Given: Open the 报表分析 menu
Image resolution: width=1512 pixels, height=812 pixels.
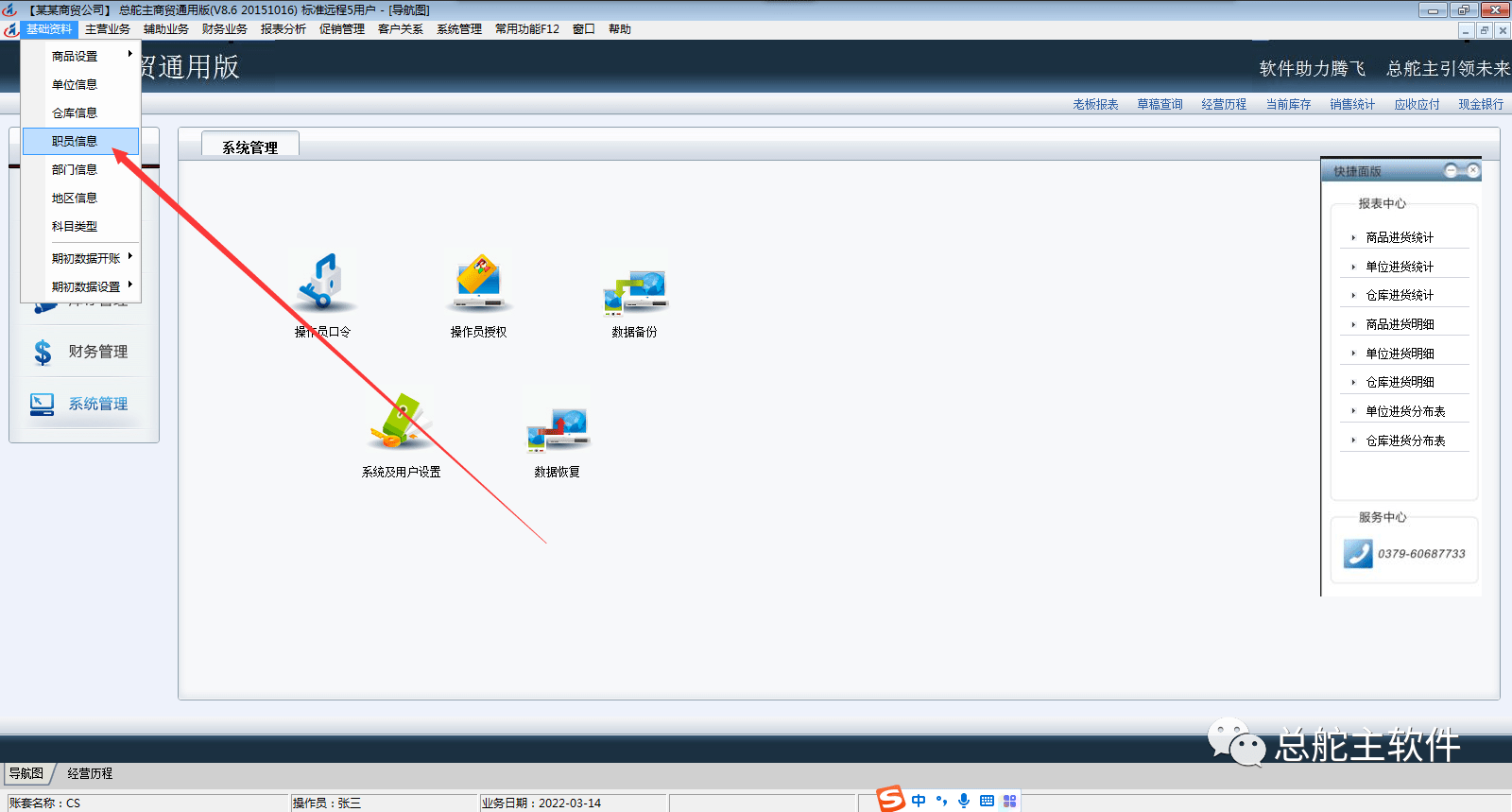Looking at the screenshot, I should (283, 29).
